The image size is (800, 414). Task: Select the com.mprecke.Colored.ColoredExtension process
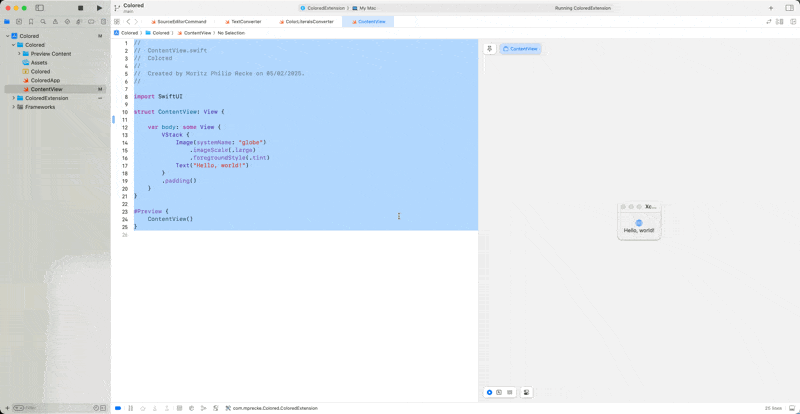point(271,408)
